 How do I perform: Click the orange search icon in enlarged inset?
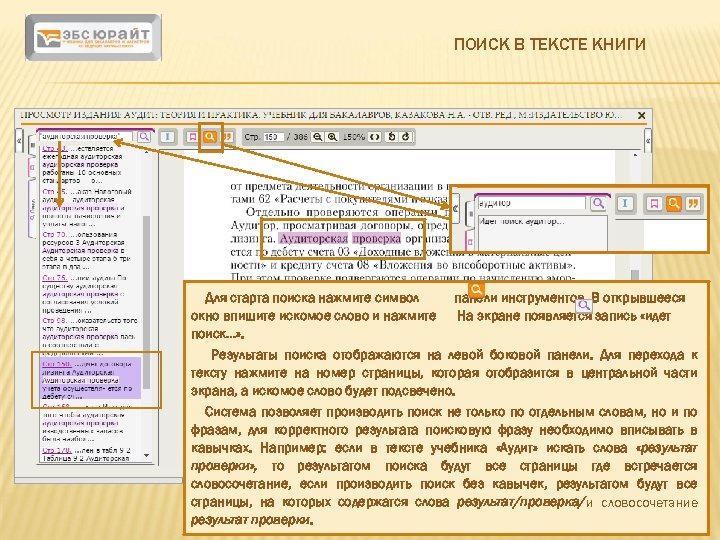click(x=674, y=203)
